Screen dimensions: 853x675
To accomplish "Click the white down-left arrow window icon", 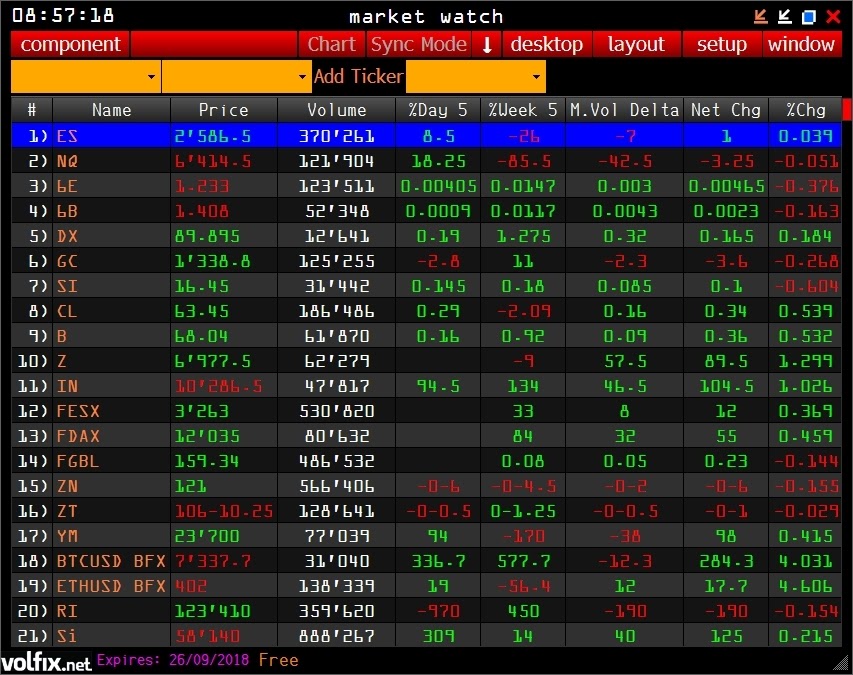I will pyautogui.click(x=784, y=16).
